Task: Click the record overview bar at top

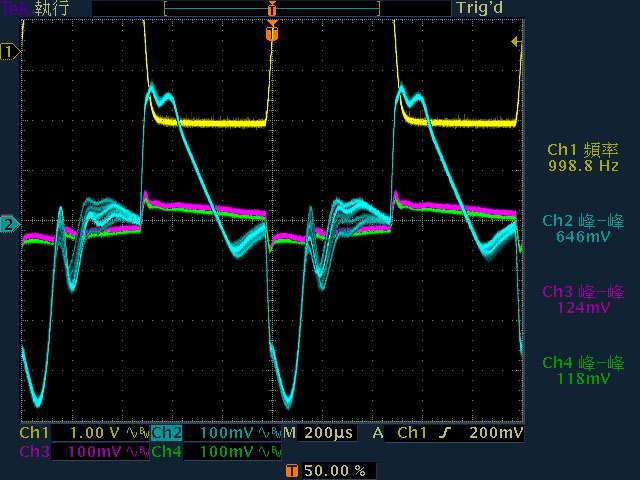Action: 272,8
